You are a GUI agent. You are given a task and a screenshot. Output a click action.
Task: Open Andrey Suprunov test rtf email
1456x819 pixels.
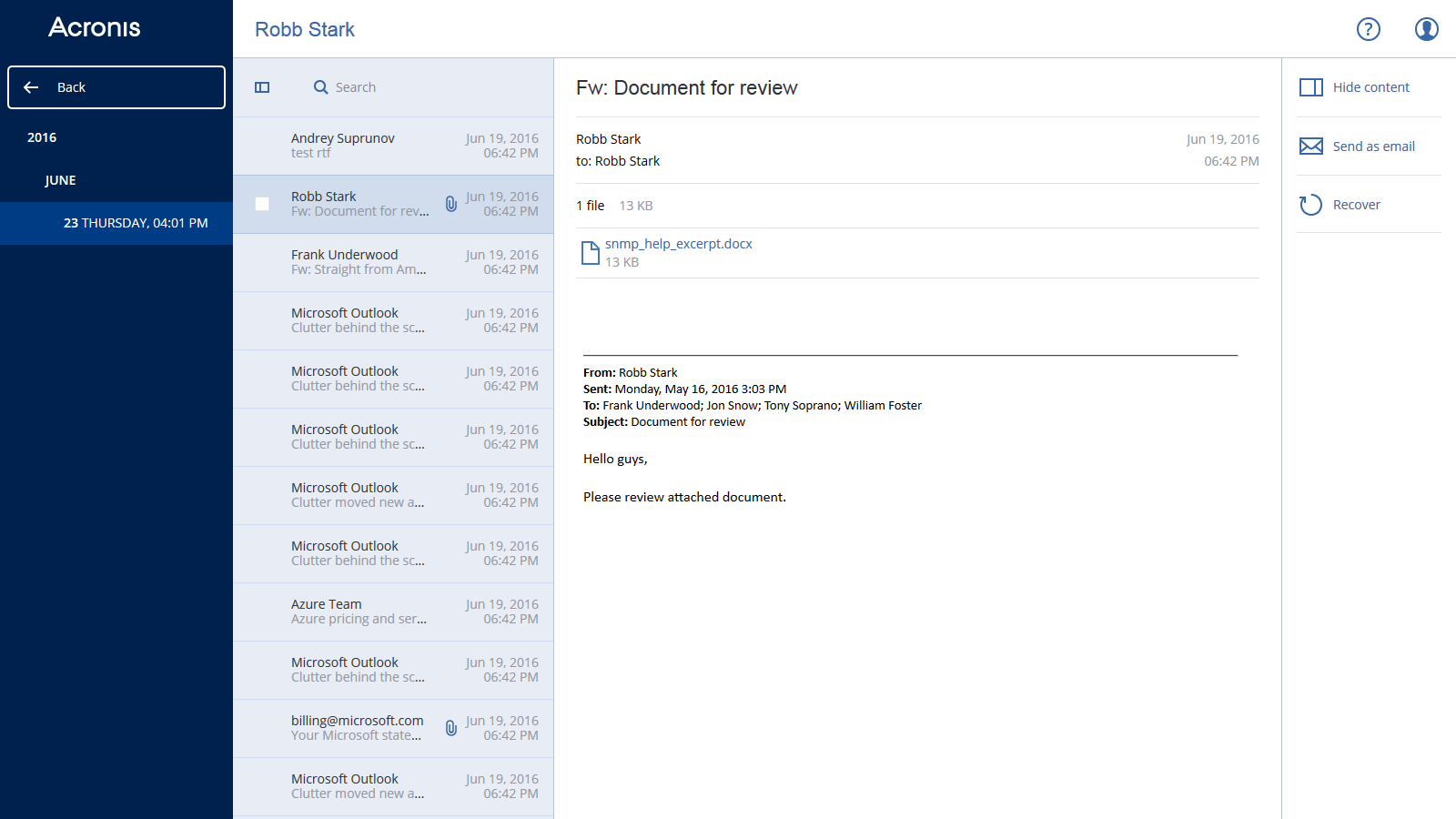pyautogui.click(x=393, y=146)
